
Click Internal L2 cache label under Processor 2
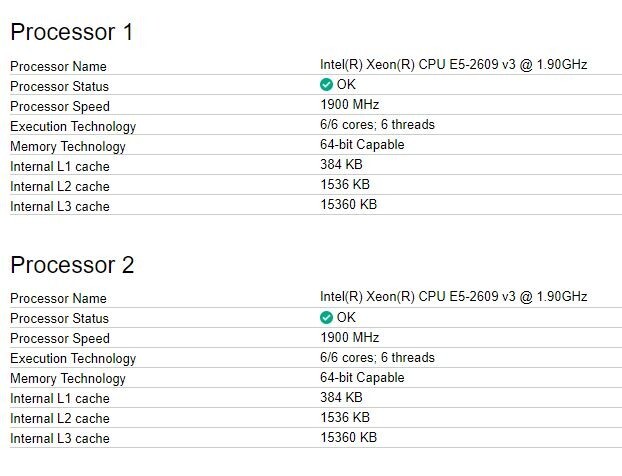coord(60,418)
